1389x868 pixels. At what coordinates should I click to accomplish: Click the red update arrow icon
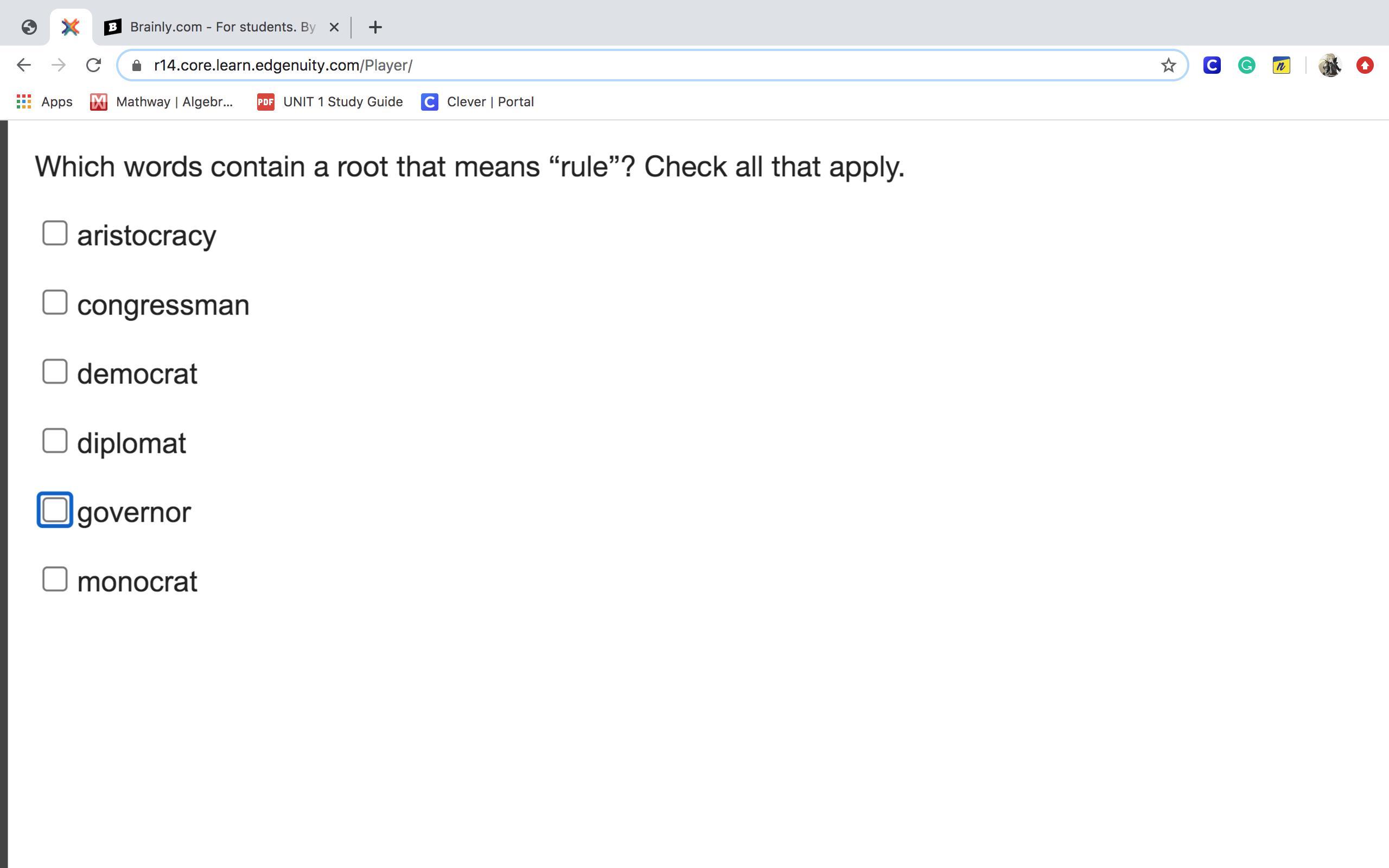pos(1365,66)
